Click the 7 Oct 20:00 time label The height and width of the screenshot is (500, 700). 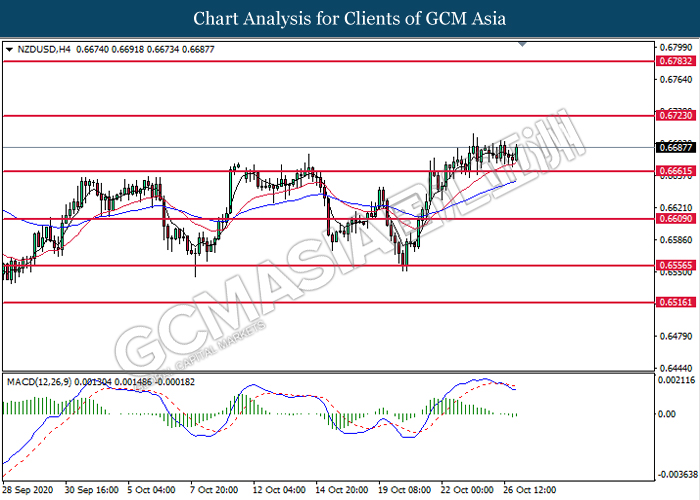coord(214,490)
